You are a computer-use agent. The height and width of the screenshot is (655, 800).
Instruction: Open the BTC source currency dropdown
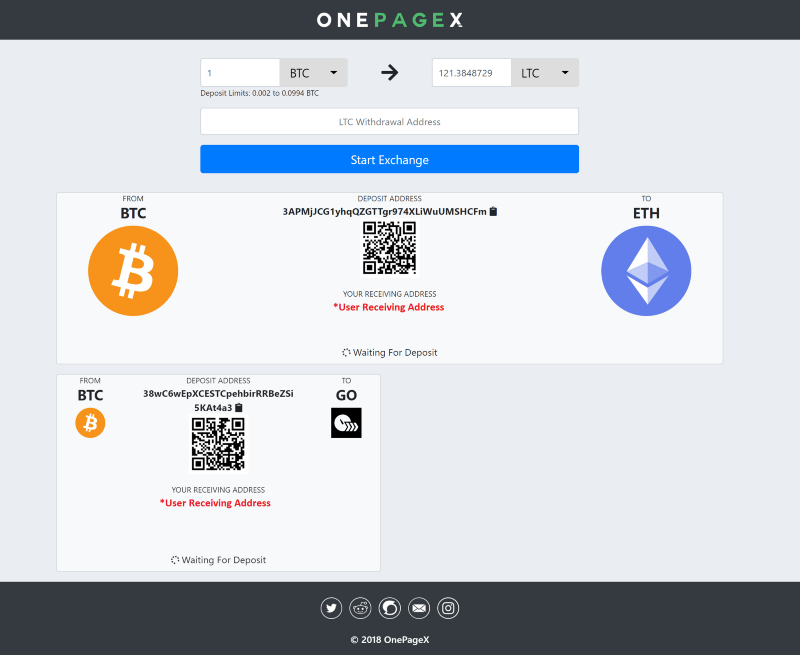tap(313, 73)
